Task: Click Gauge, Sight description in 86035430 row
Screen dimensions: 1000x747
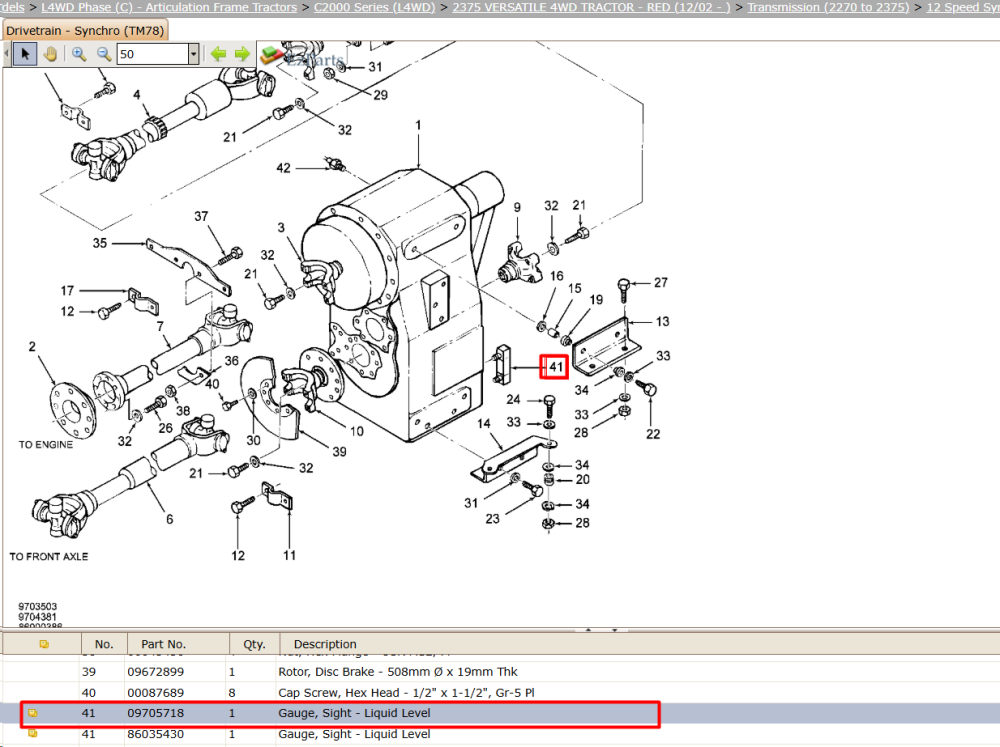Action: 354,734
